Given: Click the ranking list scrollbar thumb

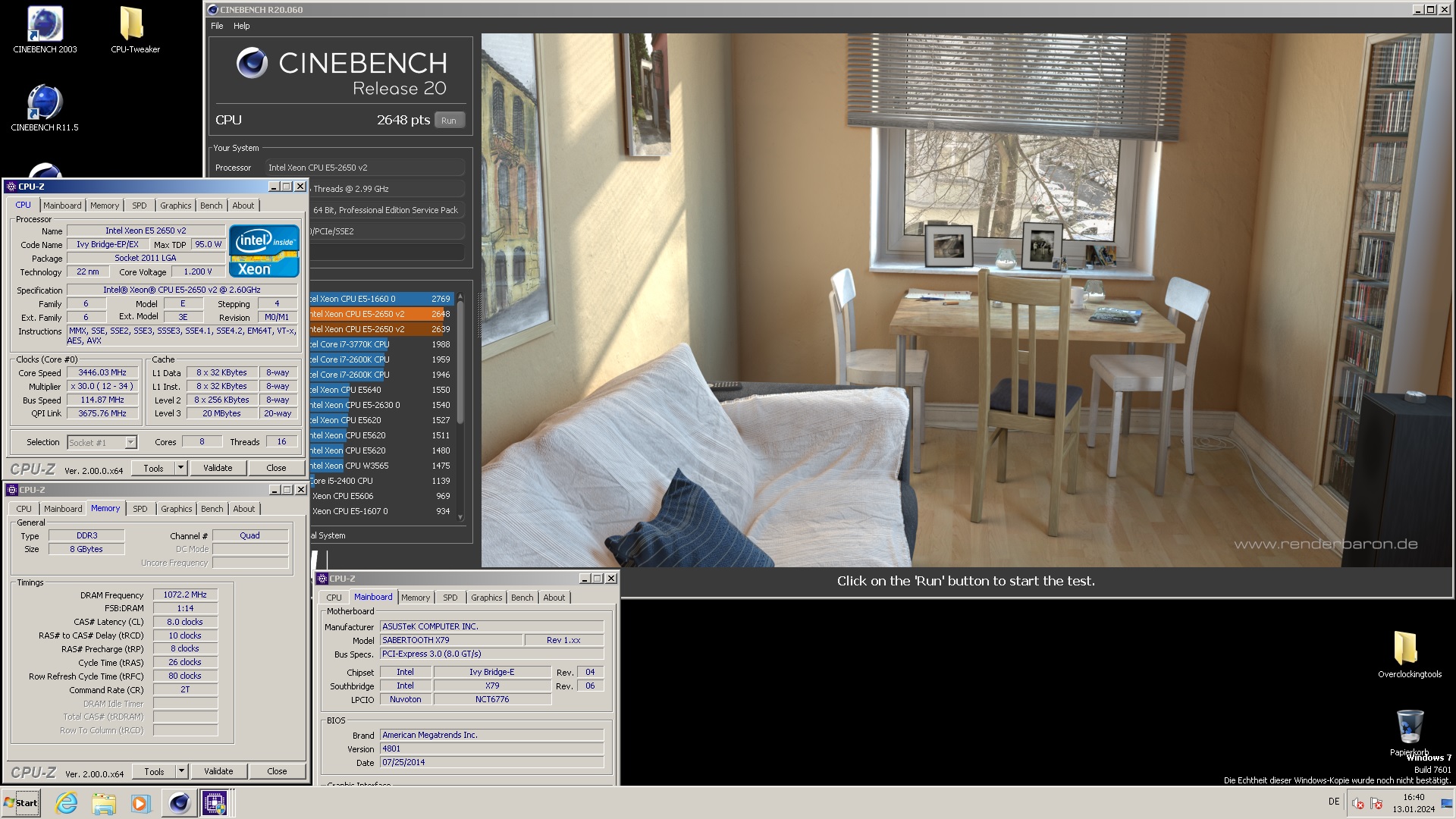Looking at the screenshot, I should (460, 364).
